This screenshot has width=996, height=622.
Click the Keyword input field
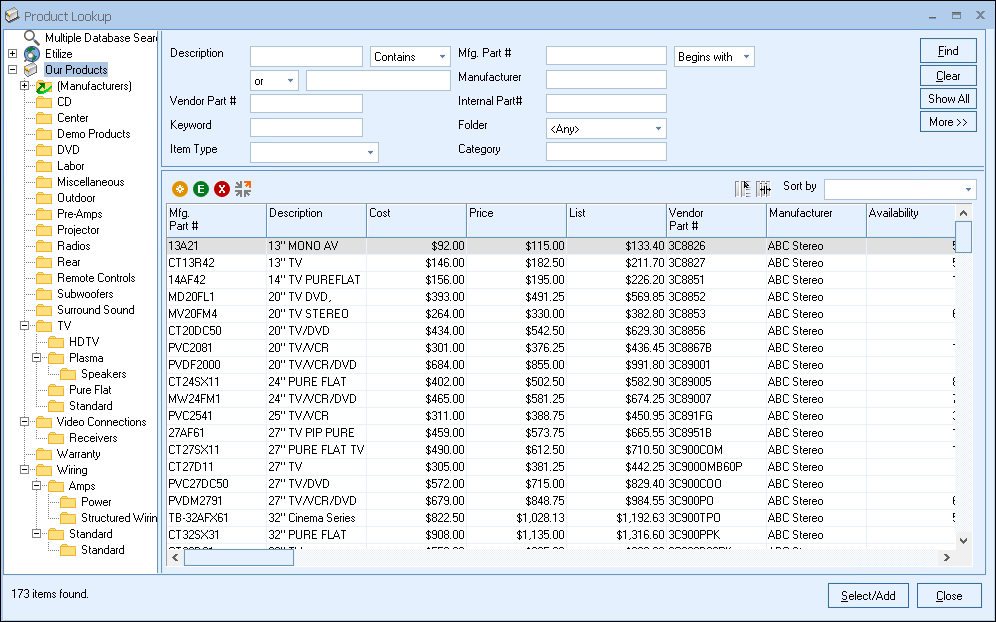(306, 127)
